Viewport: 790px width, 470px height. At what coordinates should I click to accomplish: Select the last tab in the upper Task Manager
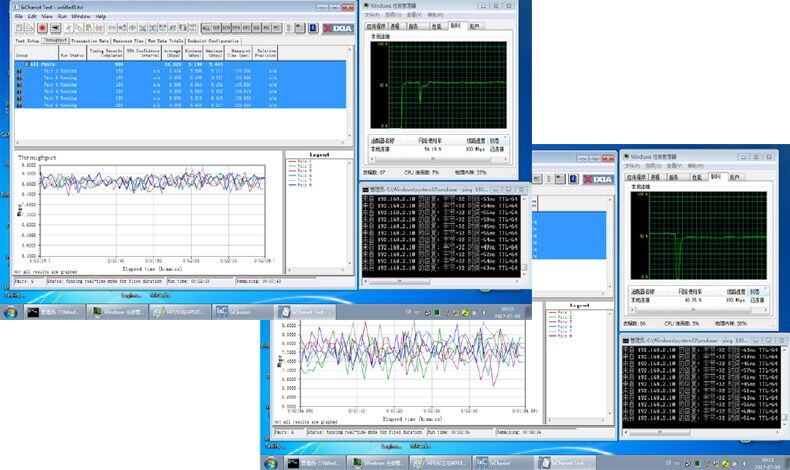click(x=474, y=26)
